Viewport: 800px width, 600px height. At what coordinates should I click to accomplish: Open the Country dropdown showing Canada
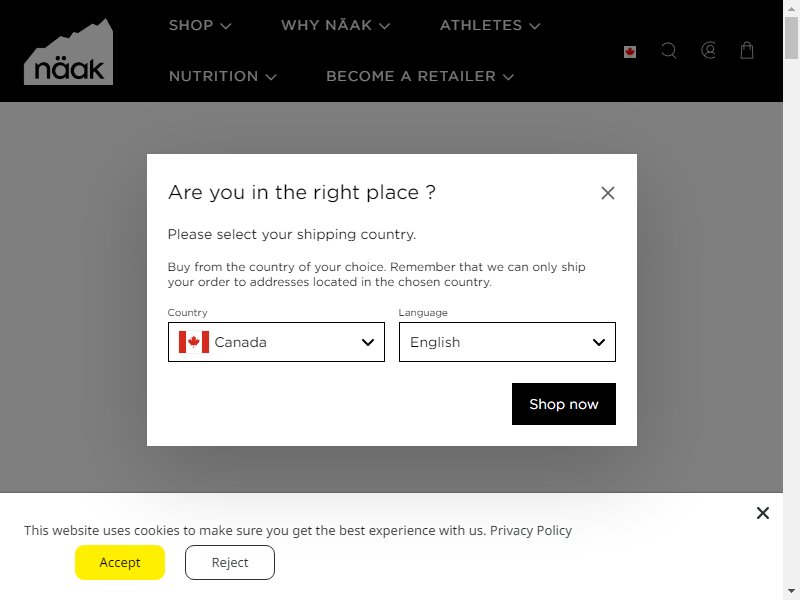[276, 342]
